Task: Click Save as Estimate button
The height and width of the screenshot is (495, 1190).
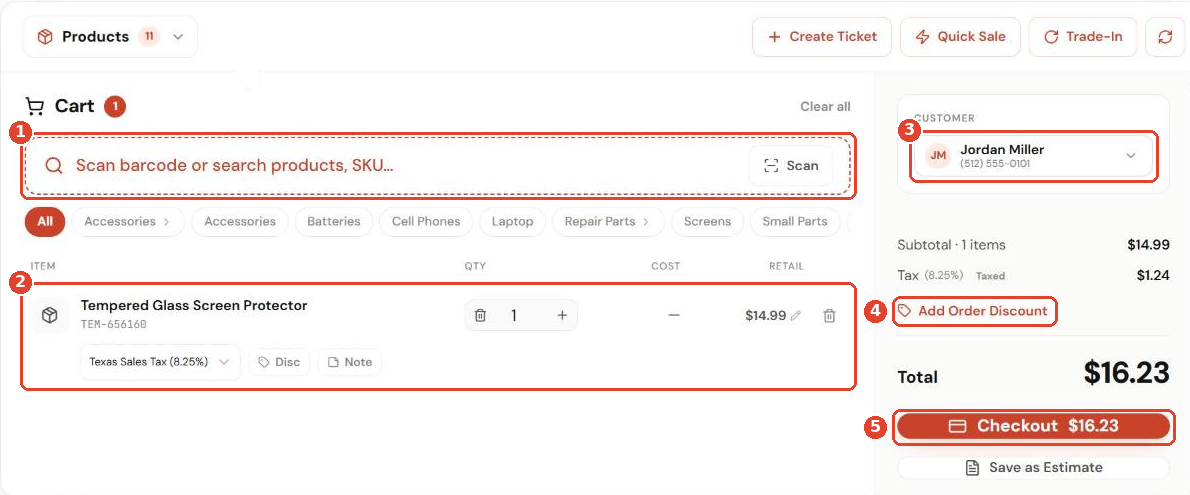Action: [x=1034, y=468]
